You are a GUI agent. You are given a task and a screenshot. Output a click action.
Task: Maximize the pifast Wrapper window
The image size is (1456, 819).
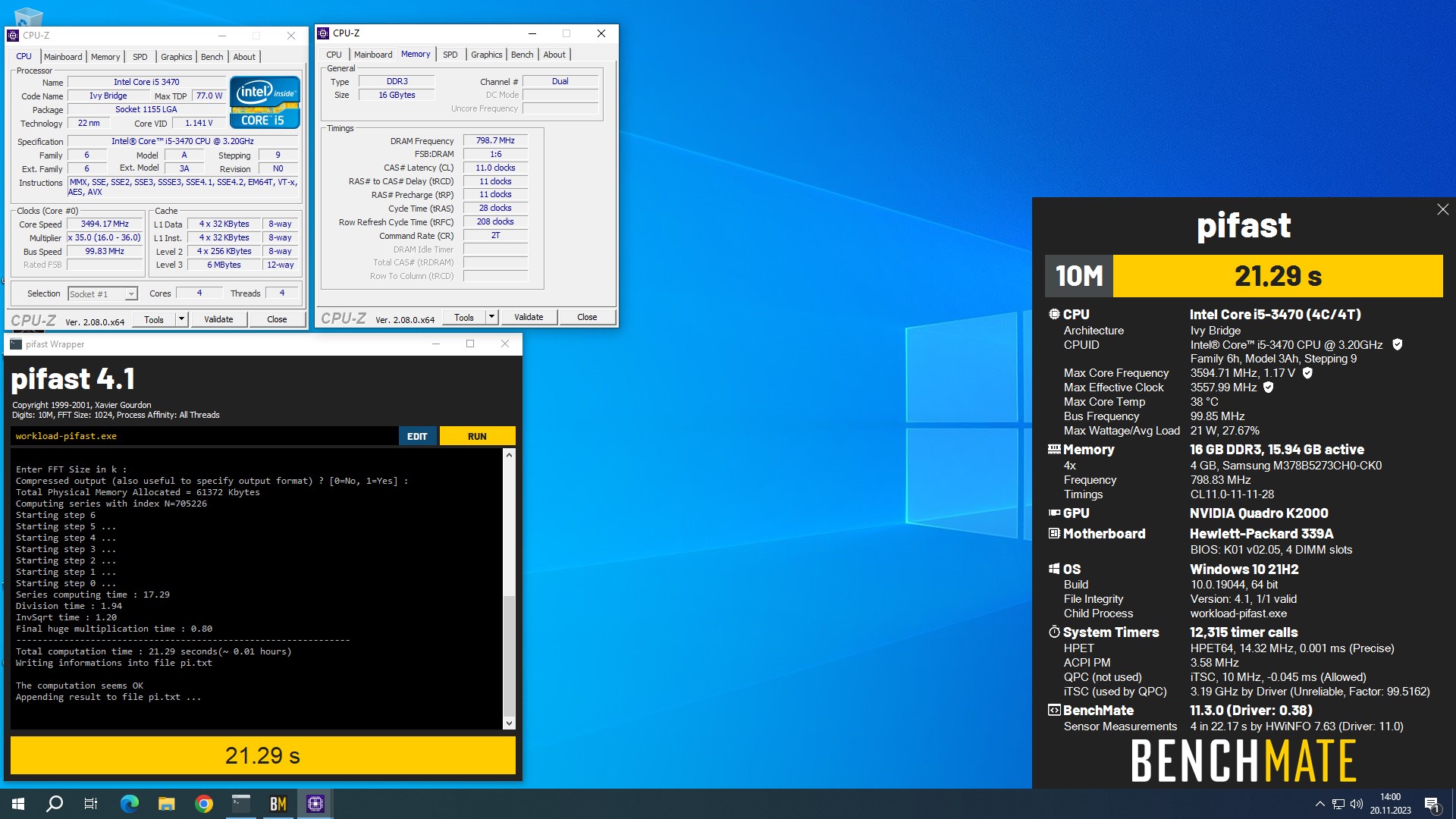point(470,344)
